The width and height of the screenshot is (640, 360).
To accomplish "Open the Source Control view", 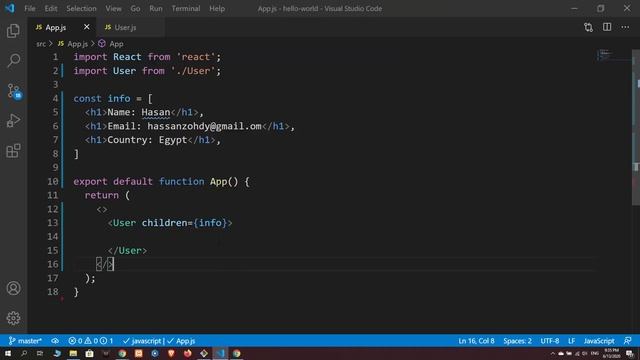I will tap(14, 91).
